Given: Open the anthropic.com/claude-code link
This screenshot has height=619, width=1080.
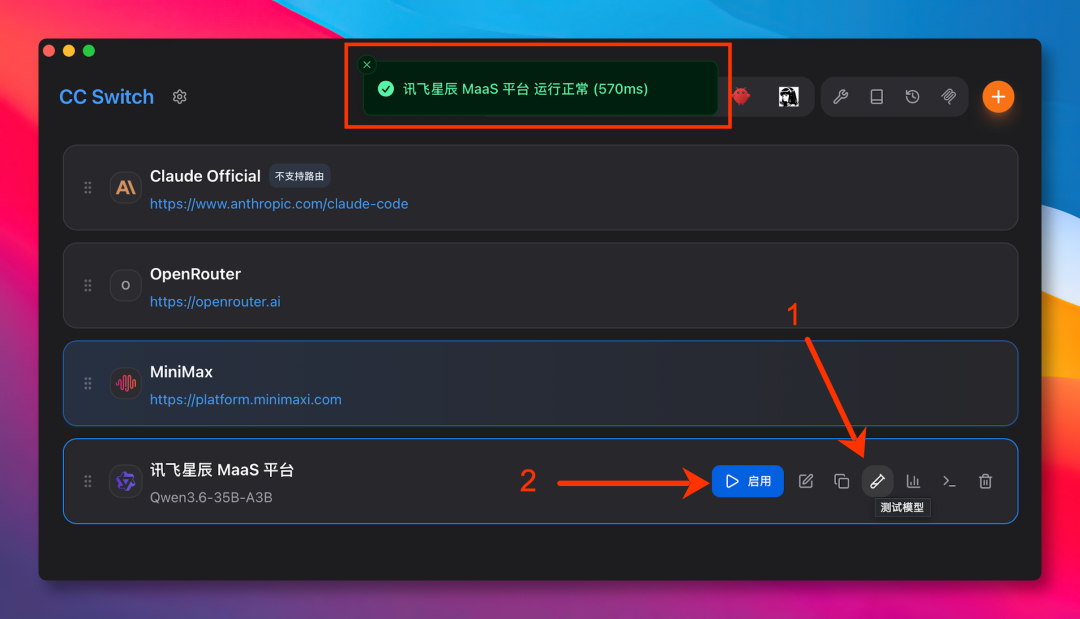Looking at the screenshot, I should (279, 204).
